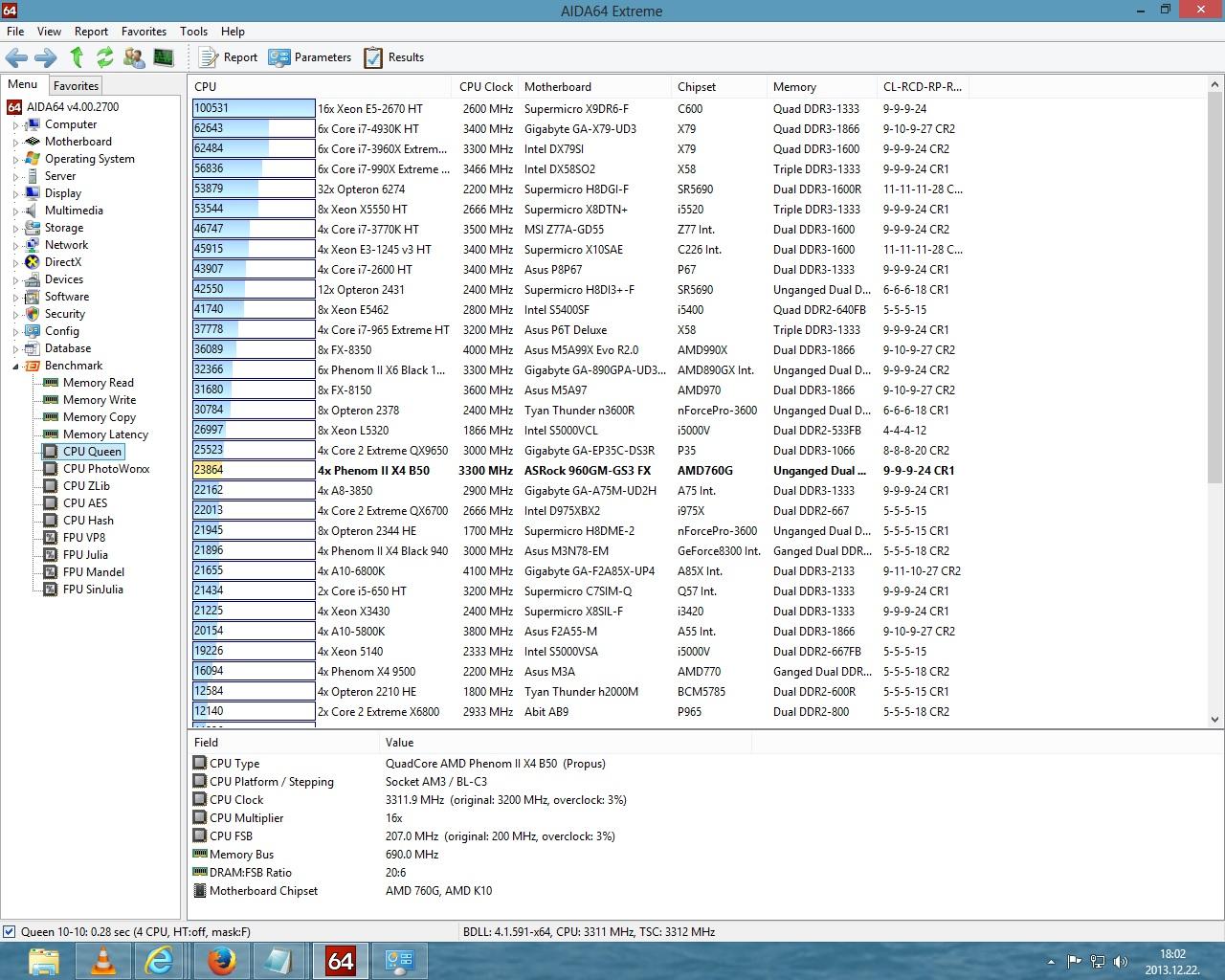This screenshot has height=980, width=1225.
Task: Select CPU ZLib benchmark
Action: tap(86, 486)
